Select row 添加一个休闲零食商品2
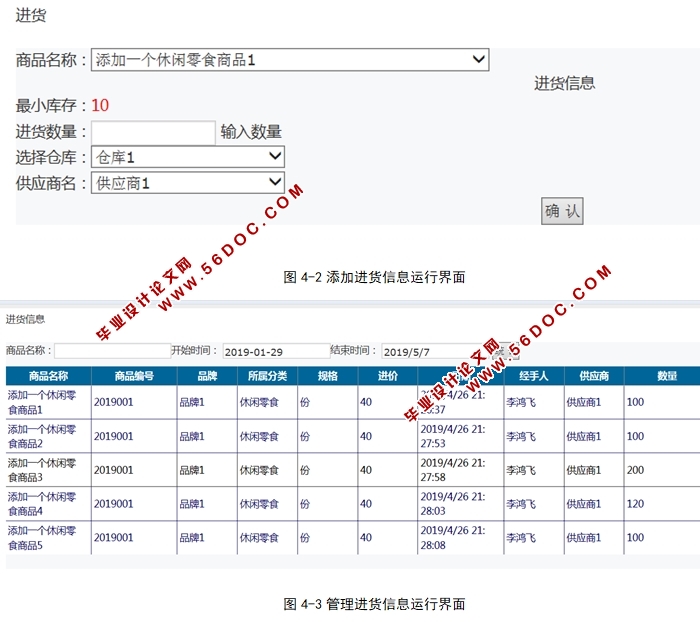Screen dimensions: 700x622 pos(353,436)
